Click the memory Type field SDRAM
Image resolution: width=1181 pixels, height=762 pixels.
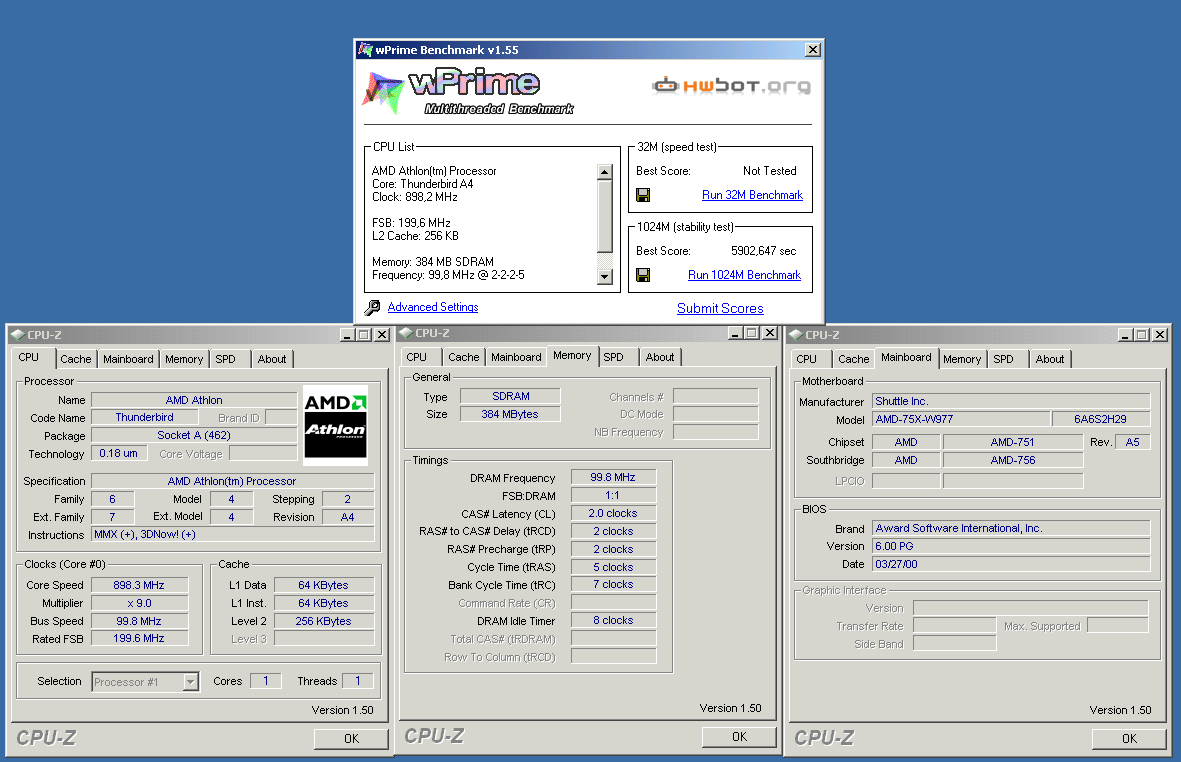(511, 396)
